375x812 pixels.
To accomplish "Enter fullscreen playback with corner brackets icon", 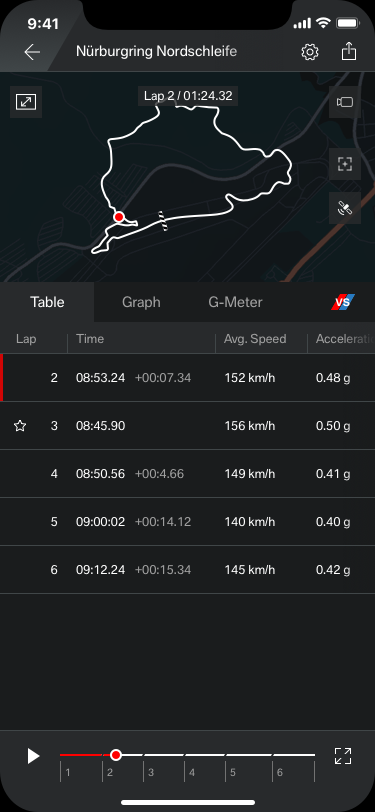I will coord(343,756).
